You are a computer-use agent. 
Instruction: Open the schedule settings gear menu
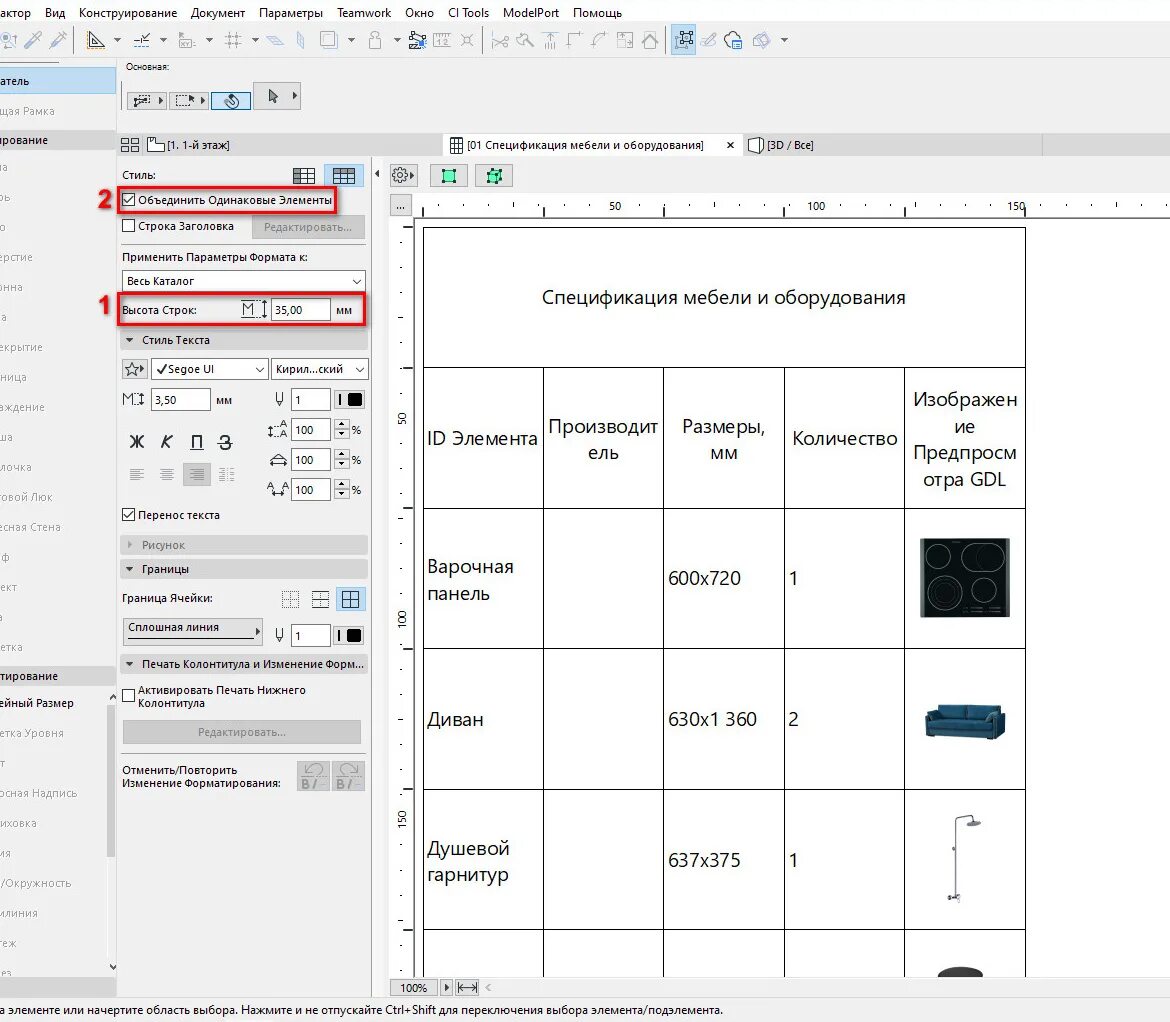[402, 174]
